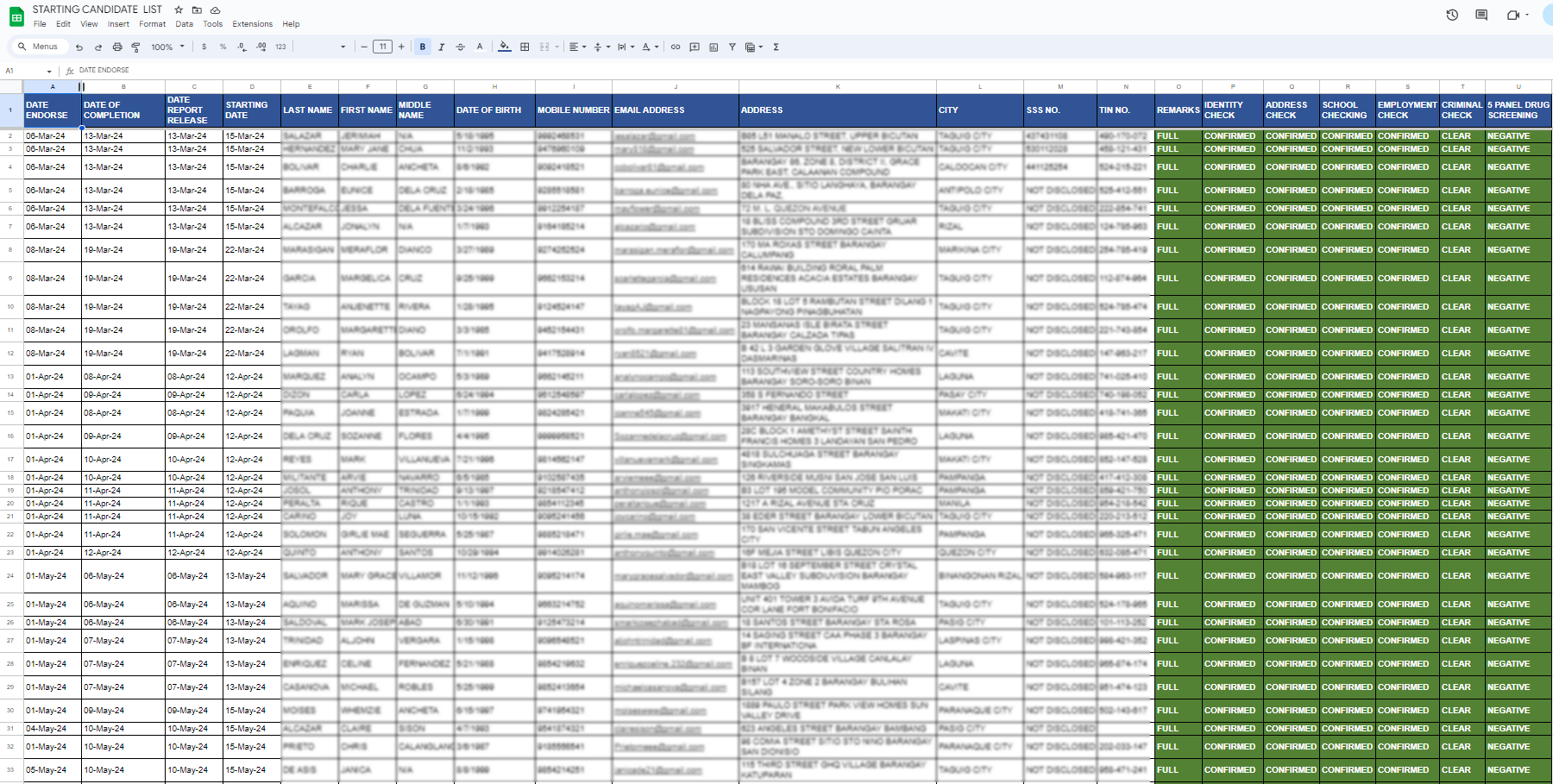Activate the Paint format tool
The image size is (1553, 784).
[135, 47]
